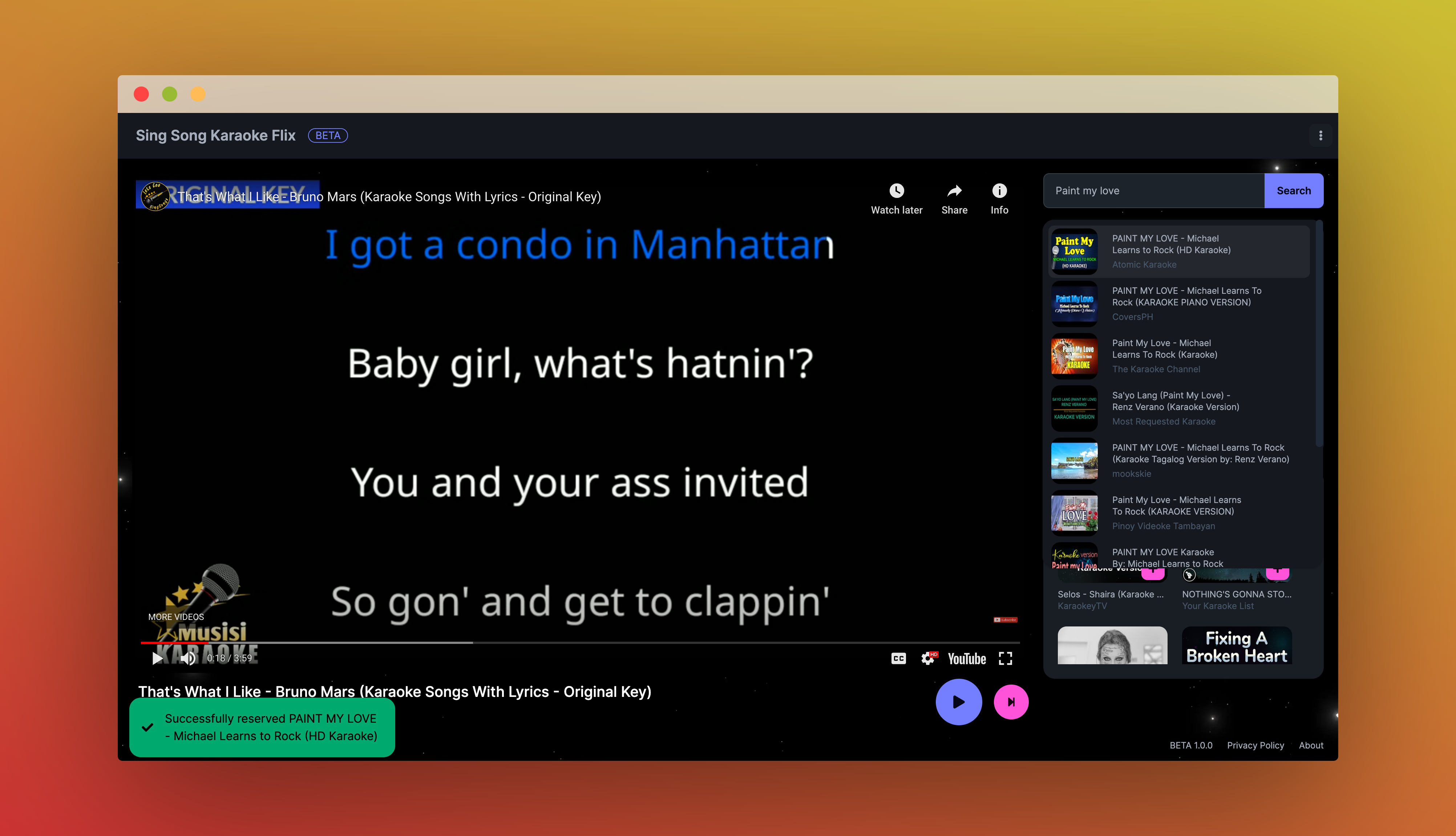This screenshot has width=1456, height=836.
Task: Click the video title link in player
Action: [389, 196]
